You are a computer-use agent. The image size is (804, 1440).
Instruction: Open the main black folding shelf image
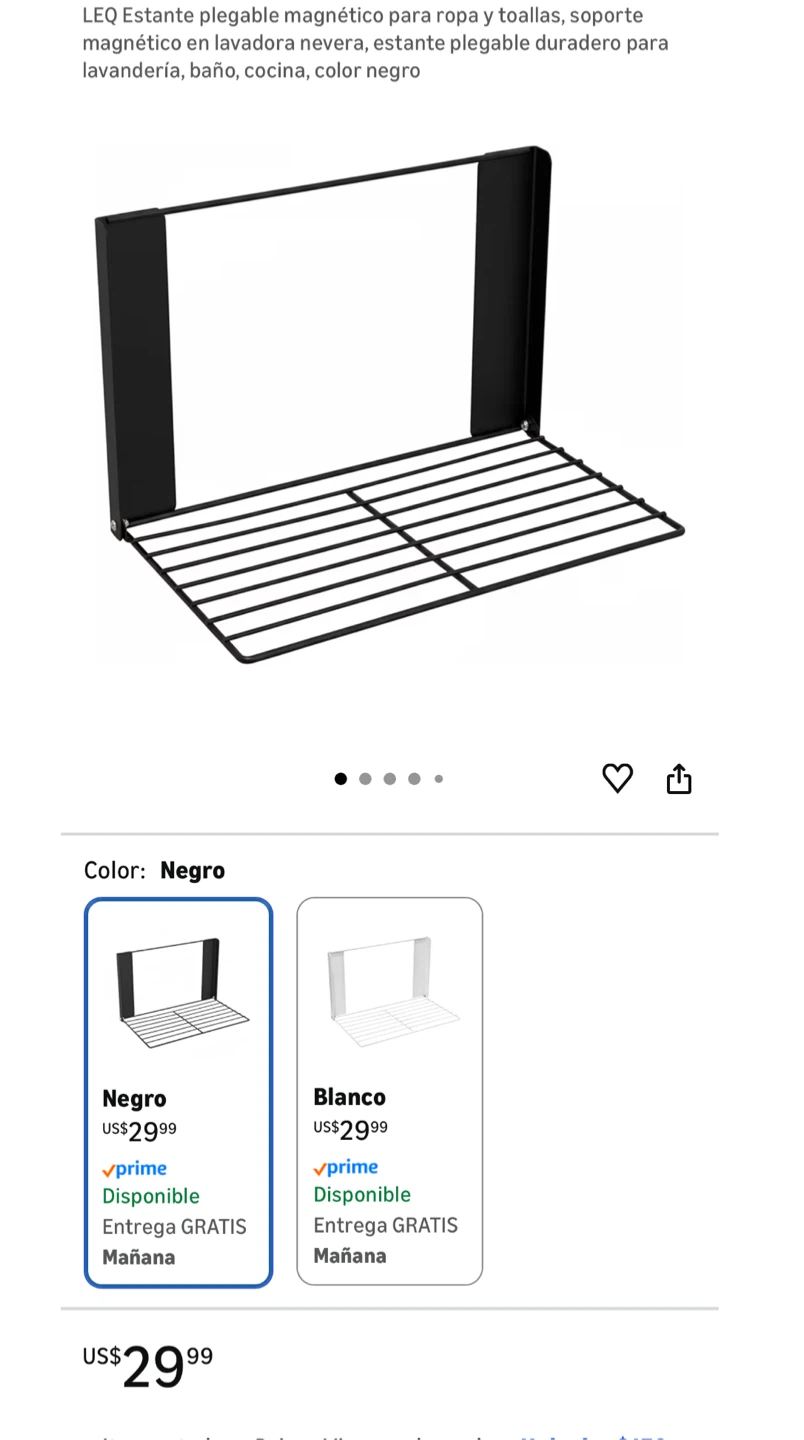coord(390,404)
